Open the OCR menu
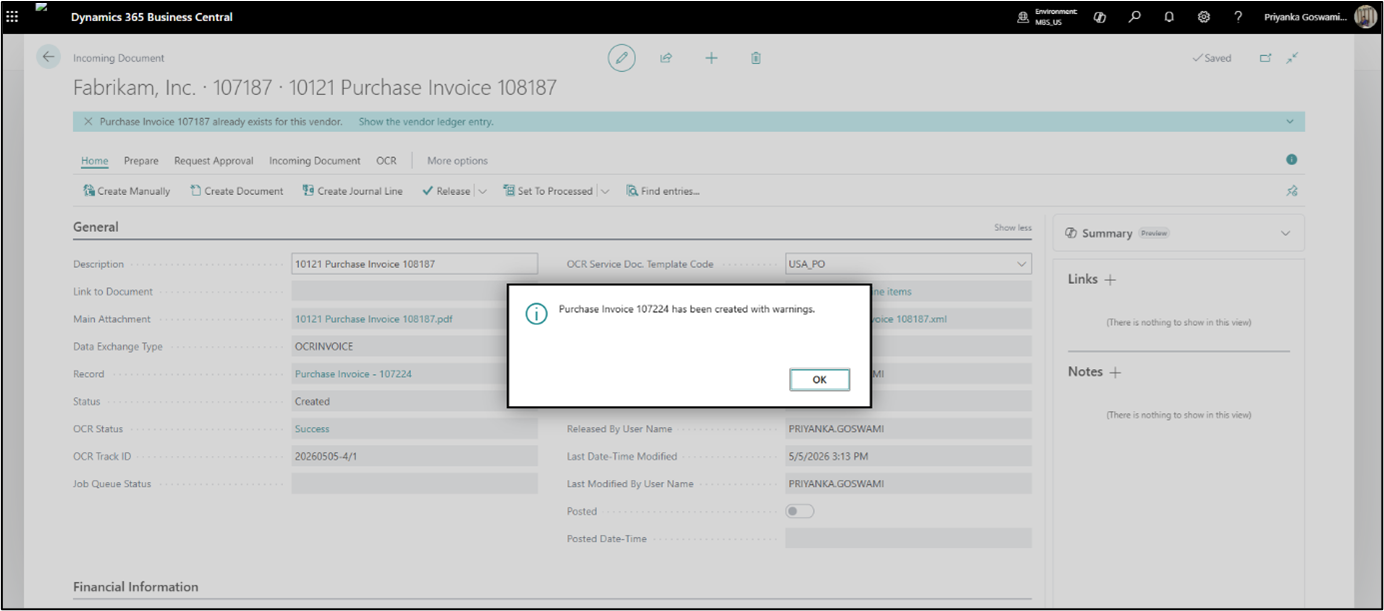 (x=386, y=161)
